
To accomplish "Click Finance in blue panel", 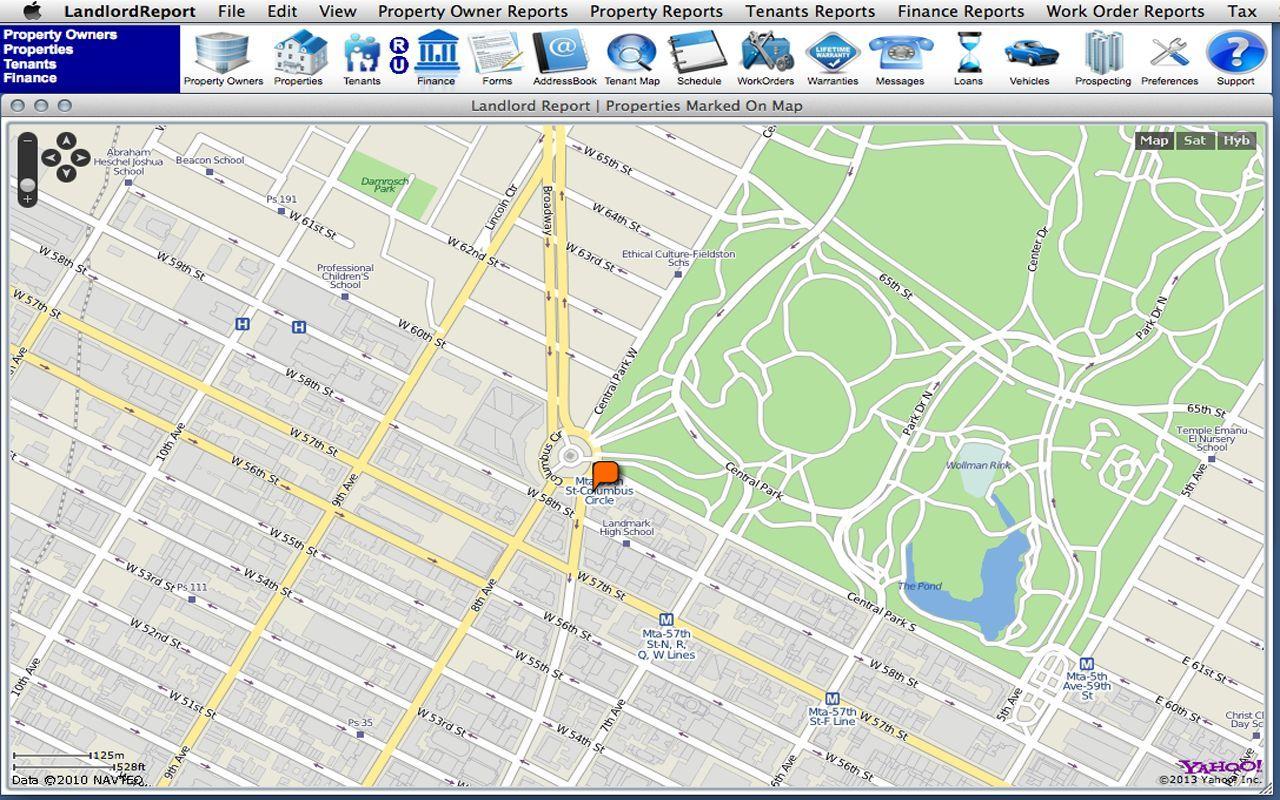I will [30, 77].
